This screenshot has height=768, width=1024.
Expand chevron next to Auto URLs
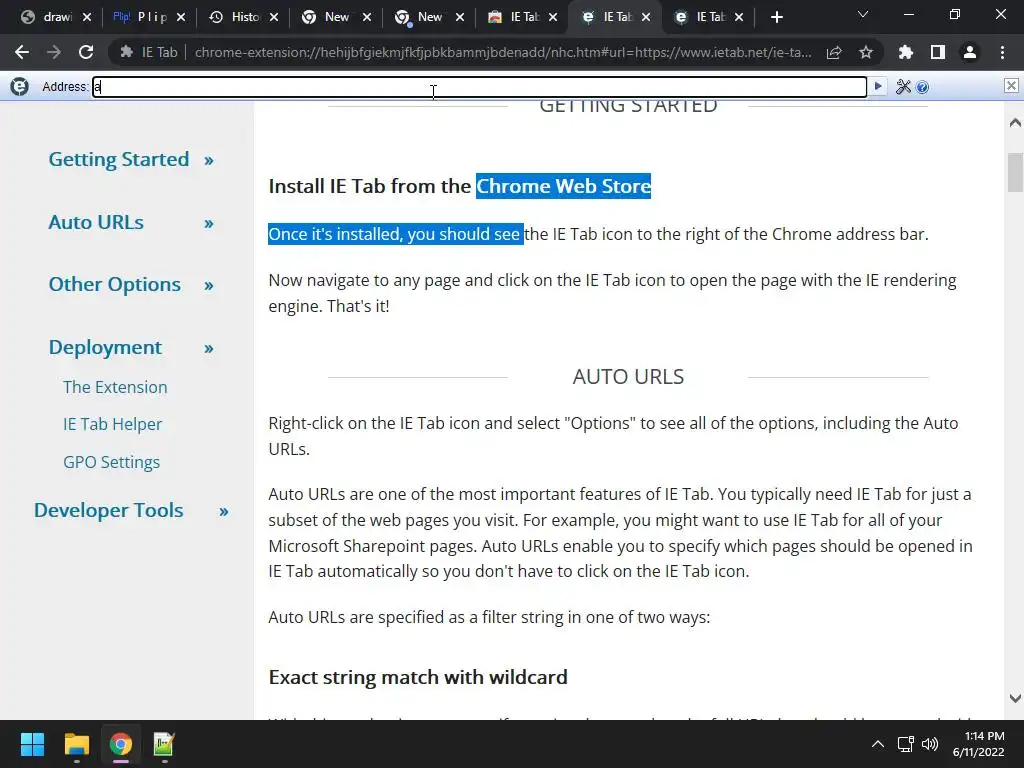208,224
